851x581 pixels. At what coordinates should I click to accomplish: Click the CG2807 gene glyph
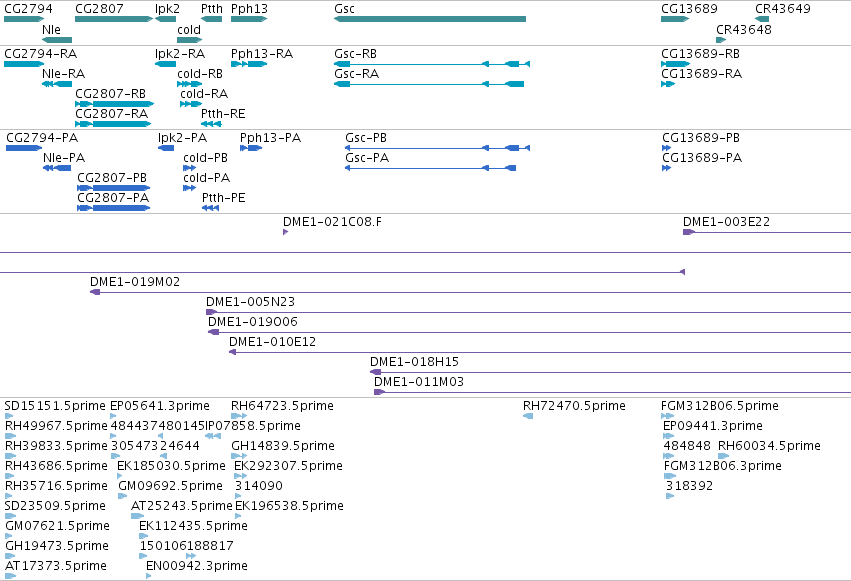click(114, 19)
